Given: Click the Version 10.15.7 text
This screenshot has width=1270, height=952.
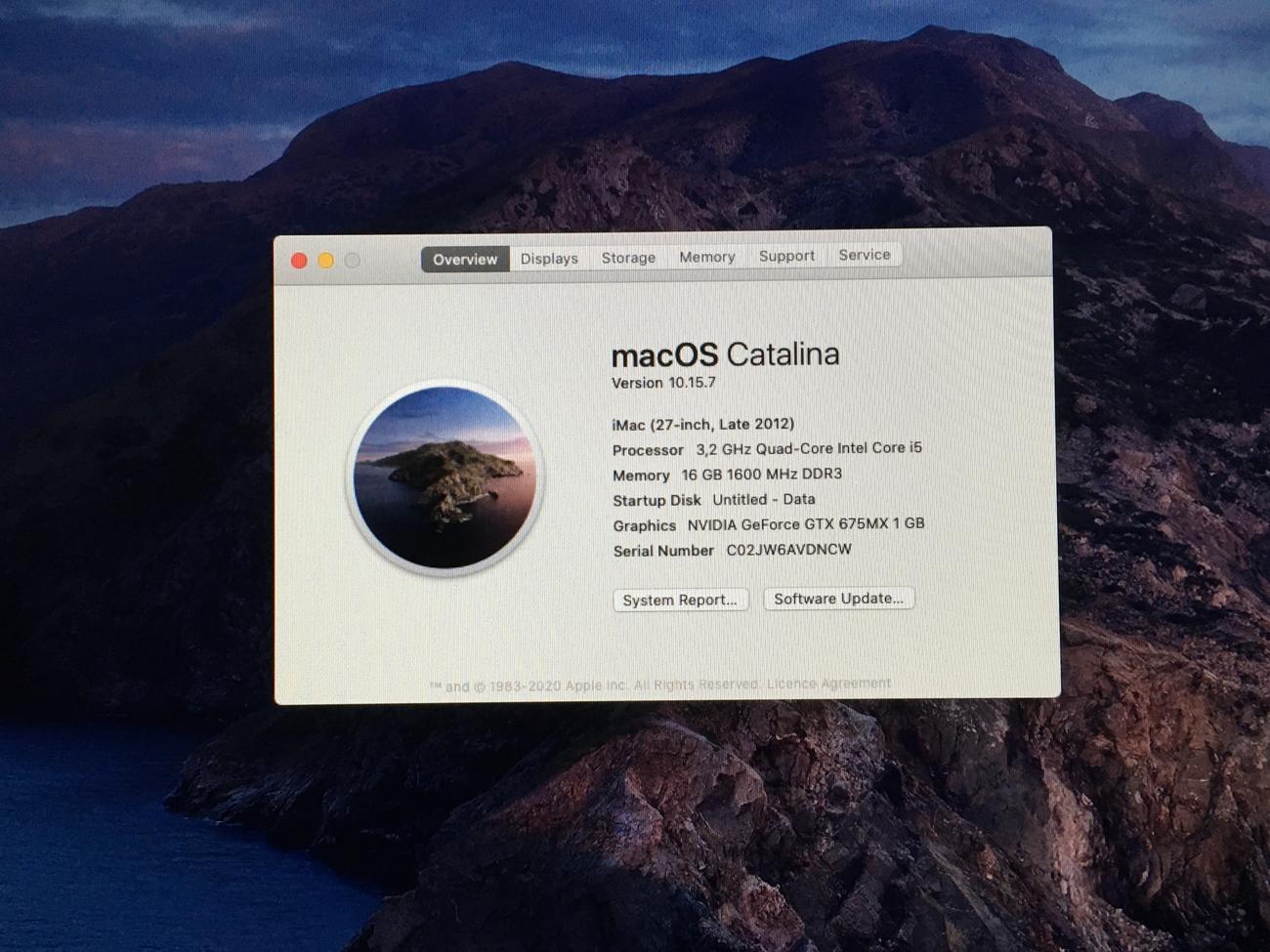Looking at the screenshot, I should click(x=663, y=383).
